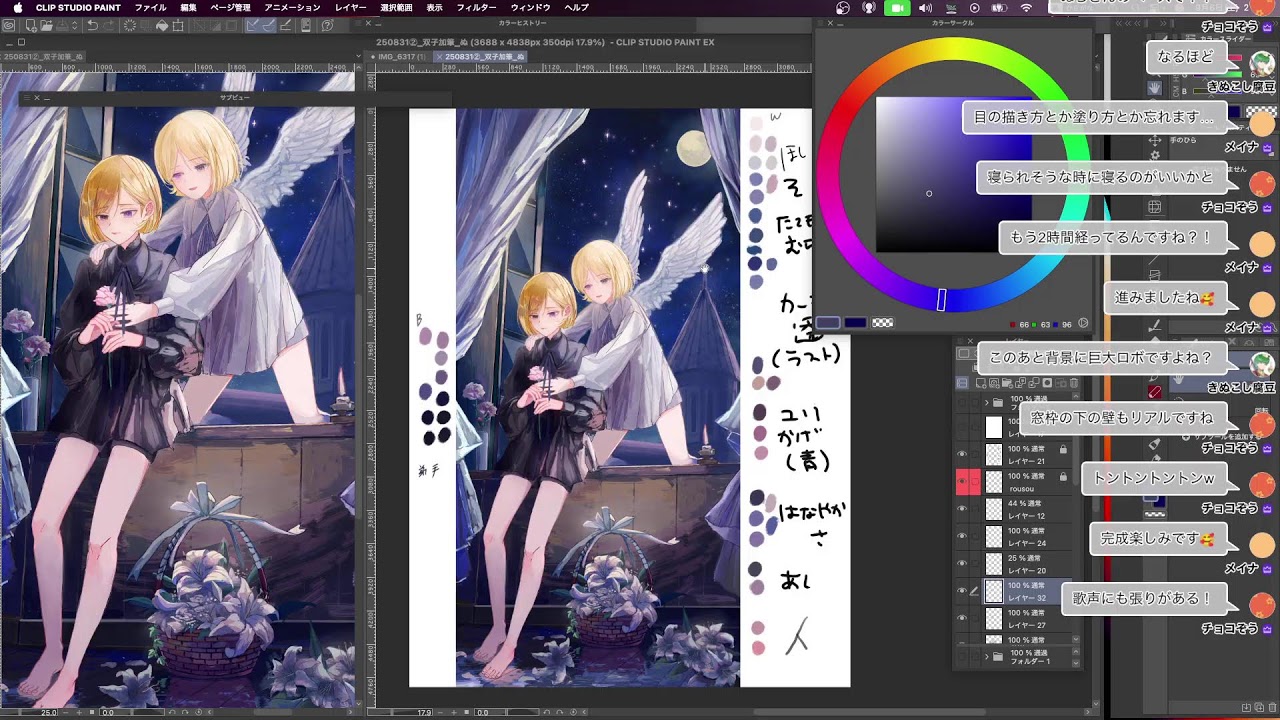The height and width of the screenshot is (720, 1280).
Task: Click the HSV/RGB switch icon beside color values
Action: click(x=1083, y=323)
